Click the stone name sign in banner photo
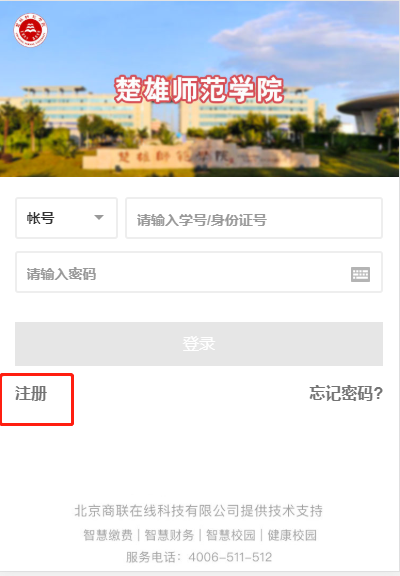Screen dimensions: 400x576 (201, 157)
